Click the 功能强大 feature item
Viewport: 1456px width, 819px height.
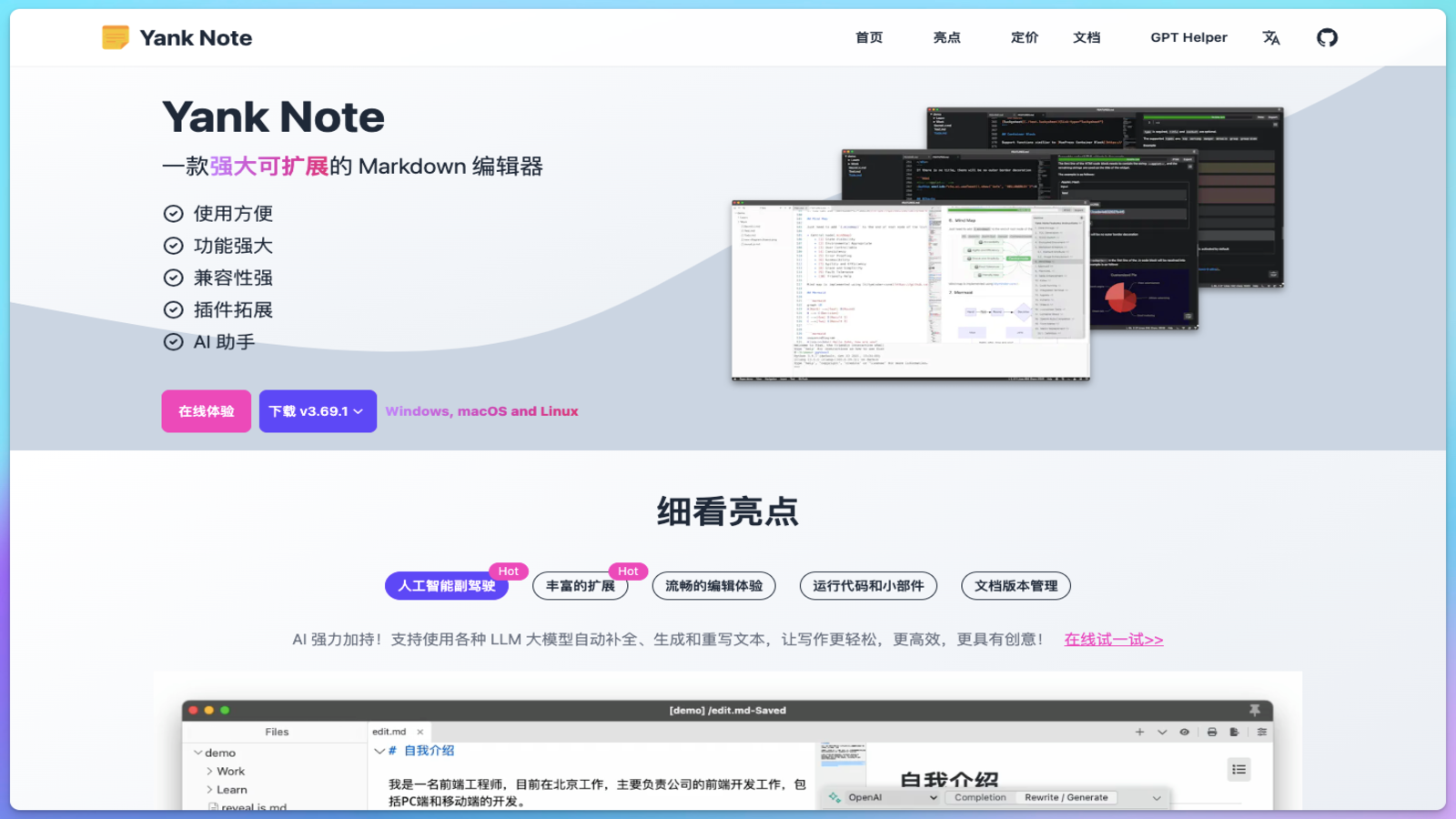[x=218, y=246]
